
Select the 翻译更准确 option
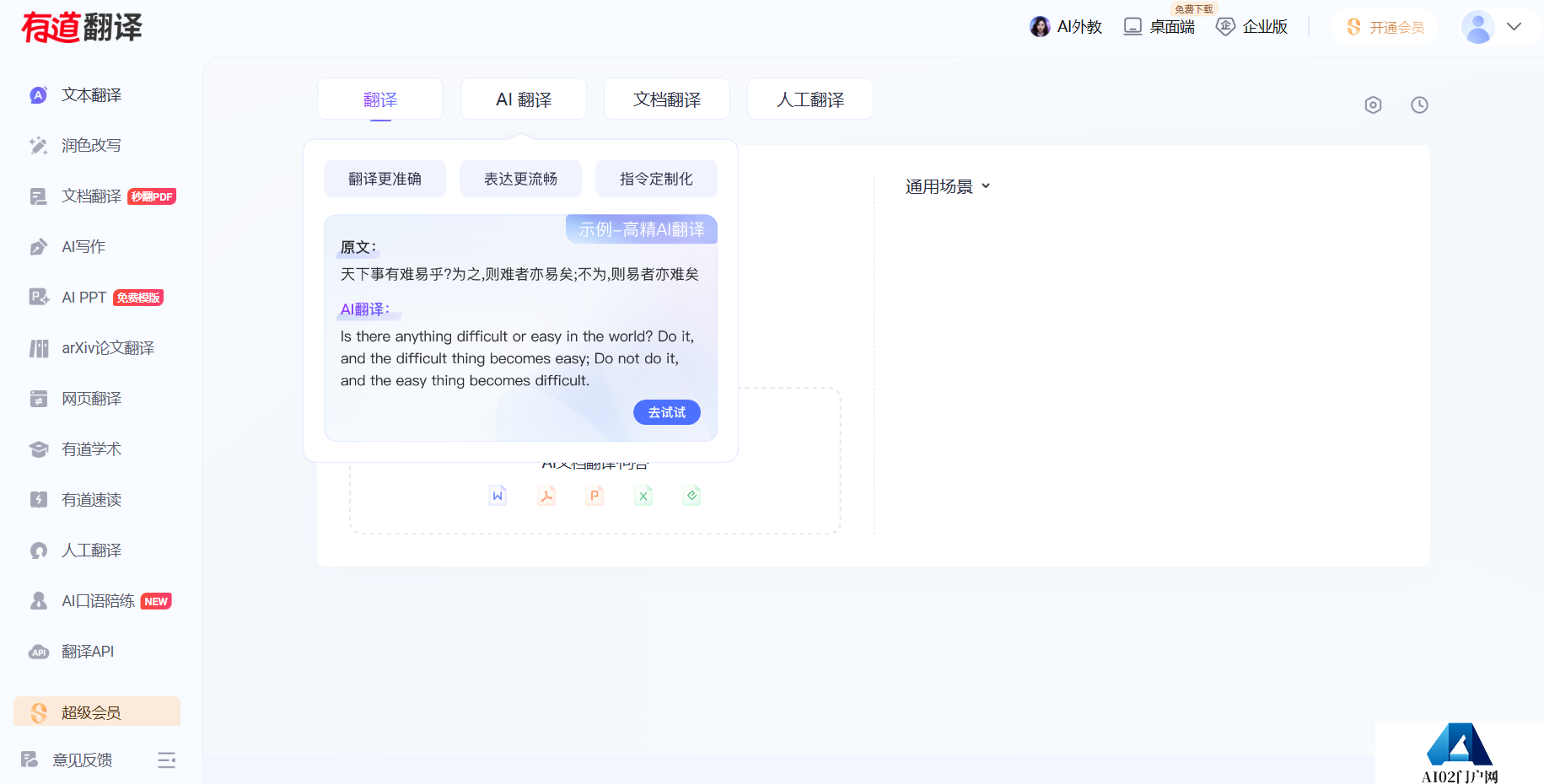(x=385, y=179)
